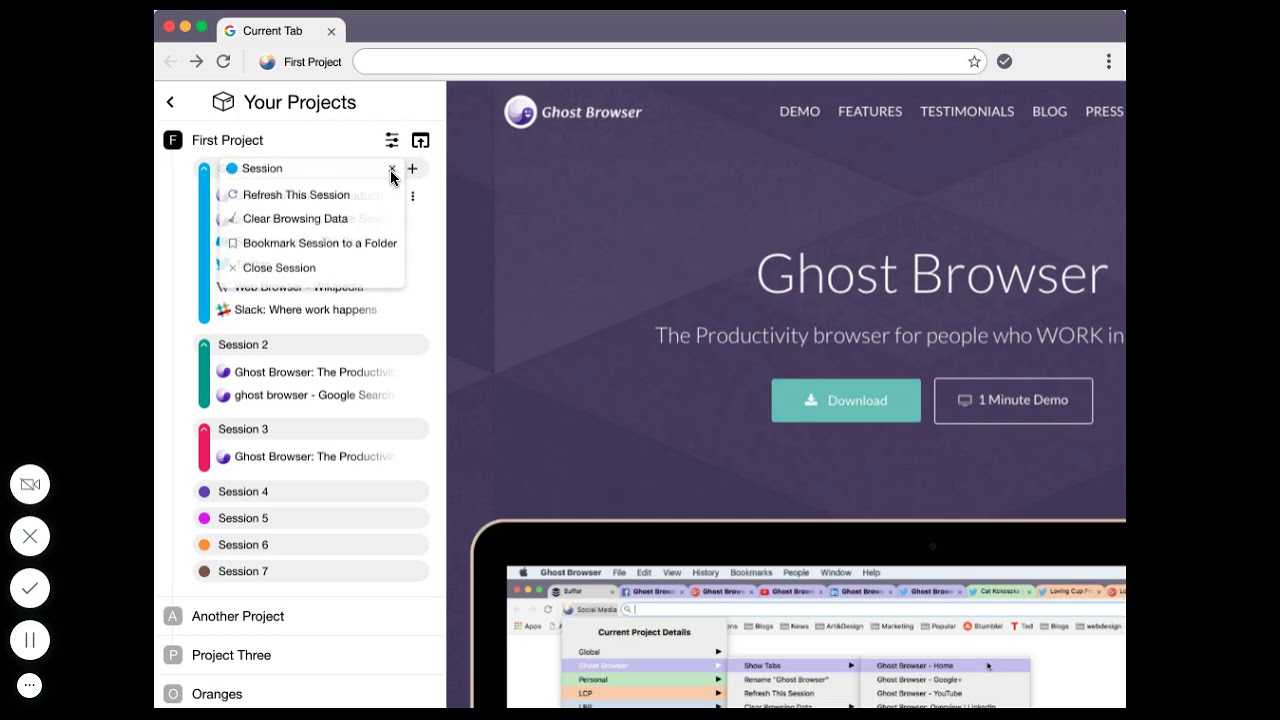
Task: Click First Project button in toolbar
Action: point(300,62)
